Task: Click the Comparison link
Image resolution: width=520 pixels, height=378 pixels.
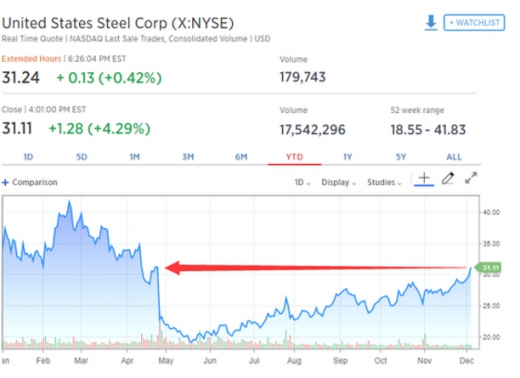Action: point(35,182)
